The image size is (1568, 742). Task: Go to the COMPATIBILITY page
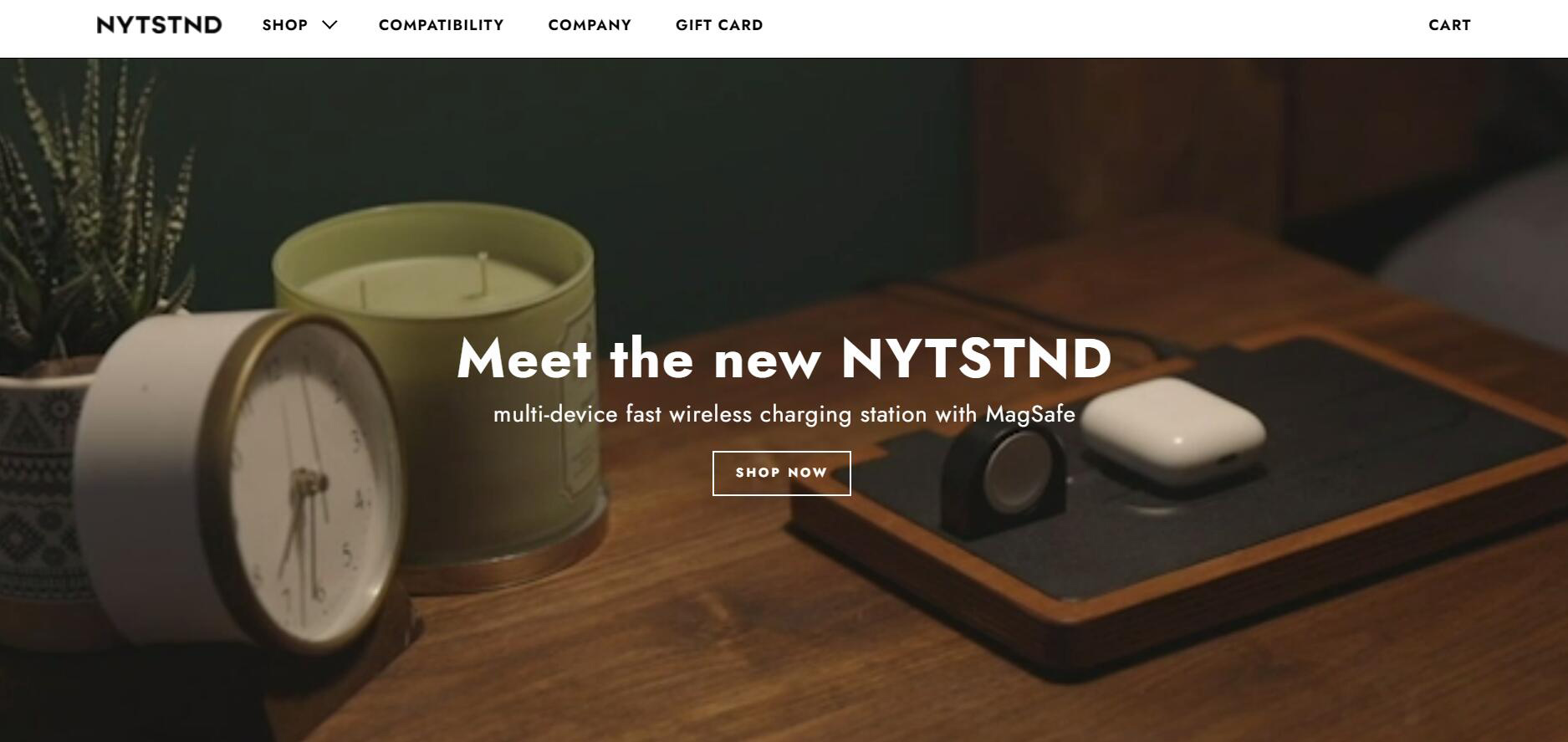tap(442, 25)
